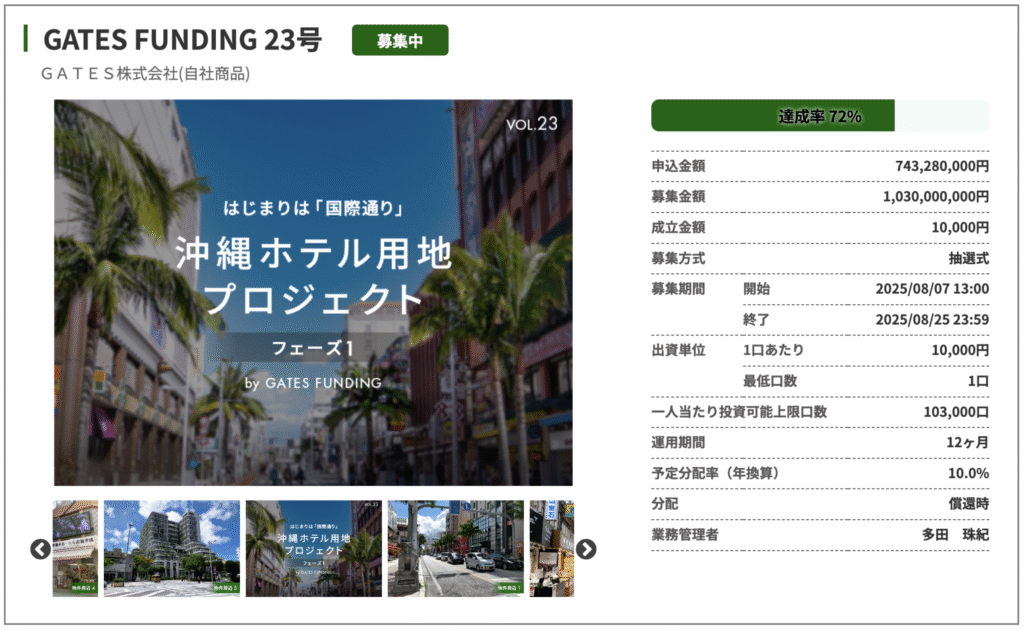Click the next thumbnail arrow icon
1024x631 pixels.
pos(586,549)
